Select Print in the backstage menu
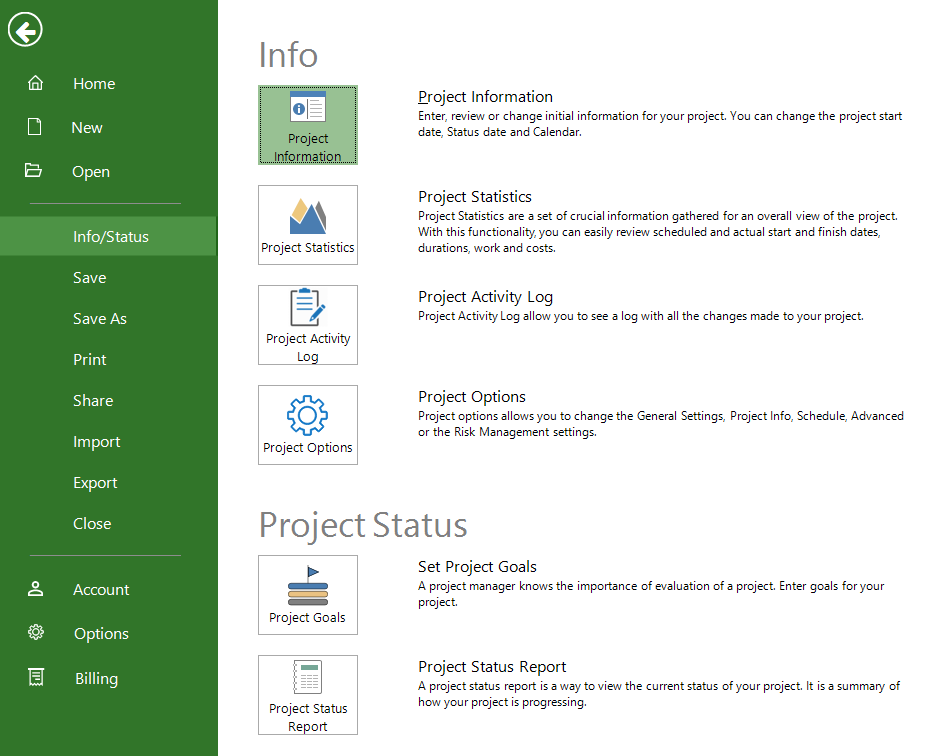Image resolution: width=950 pixels, height=756 pixels. (x=90, y=360)
